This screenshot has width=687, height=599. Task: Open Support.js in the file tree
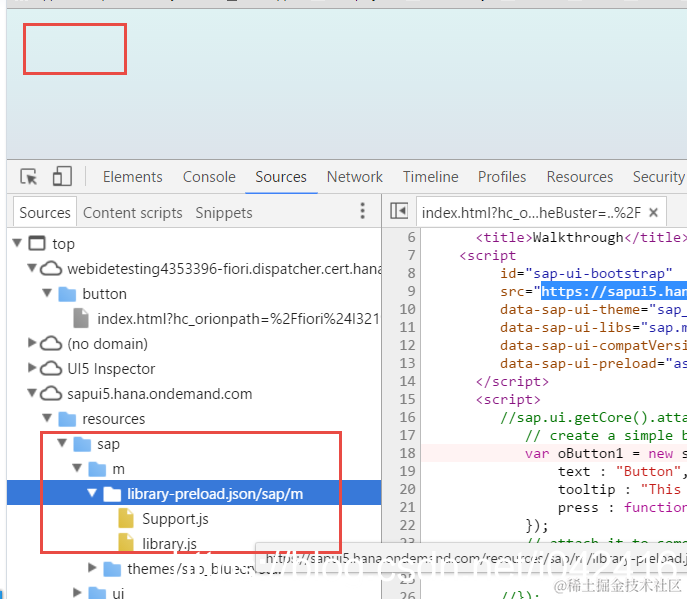tap(175, 519)
